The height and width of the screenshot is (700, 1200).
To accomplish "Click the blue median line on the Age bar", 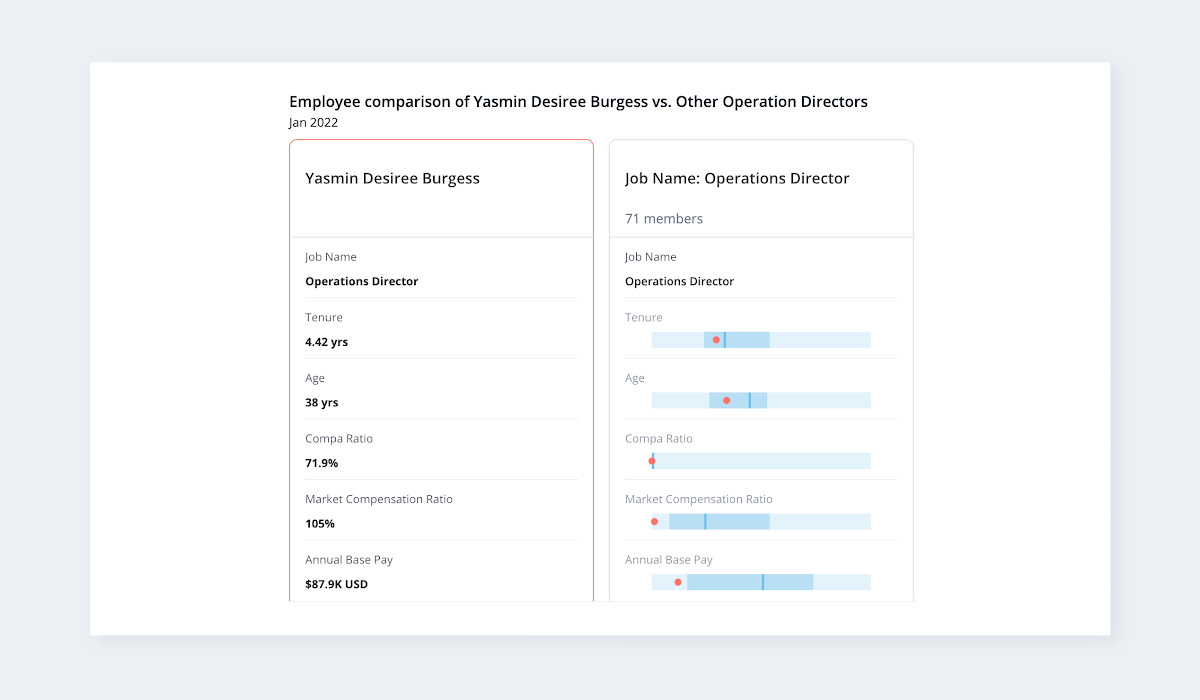I will (x=749, y=400).
